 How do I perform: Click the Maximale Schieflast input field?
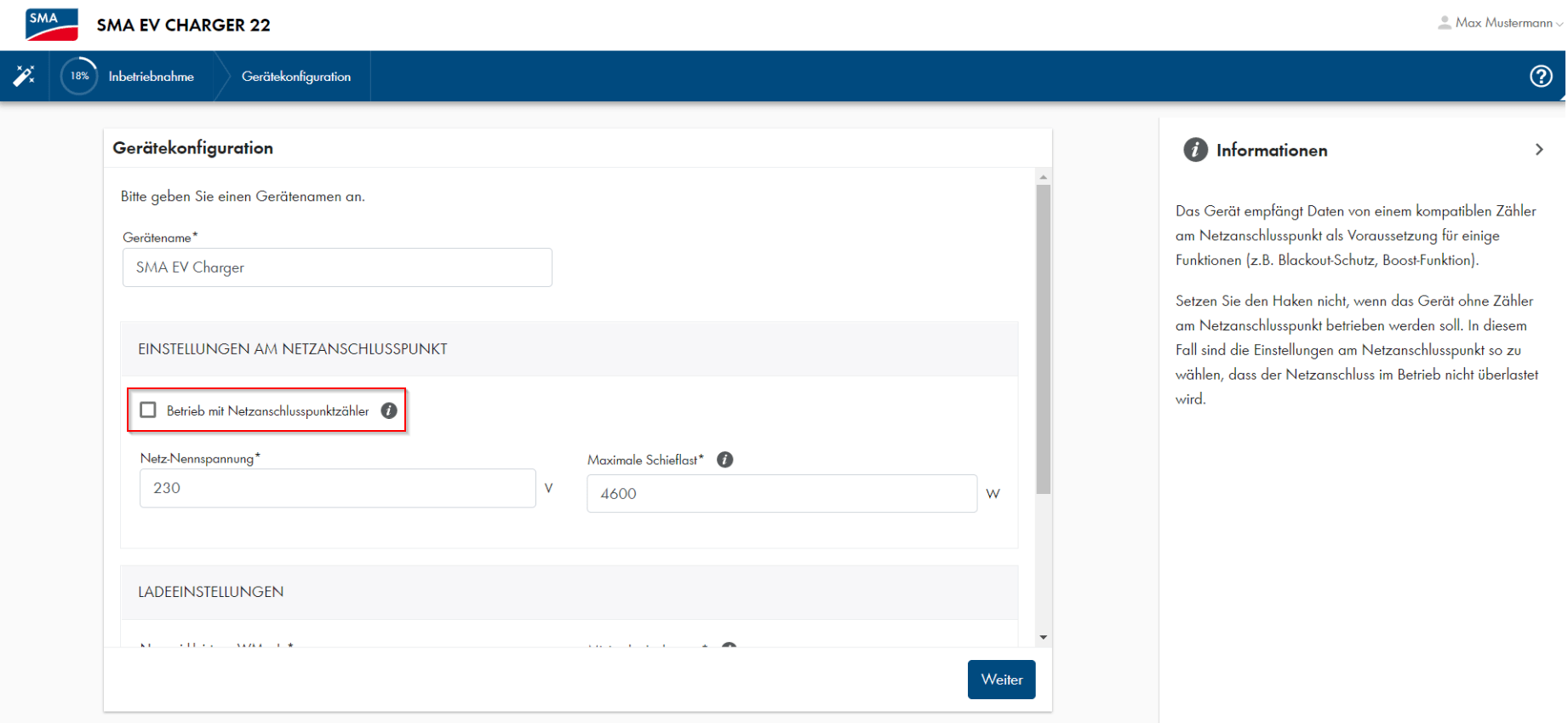(x=781, y=493)
